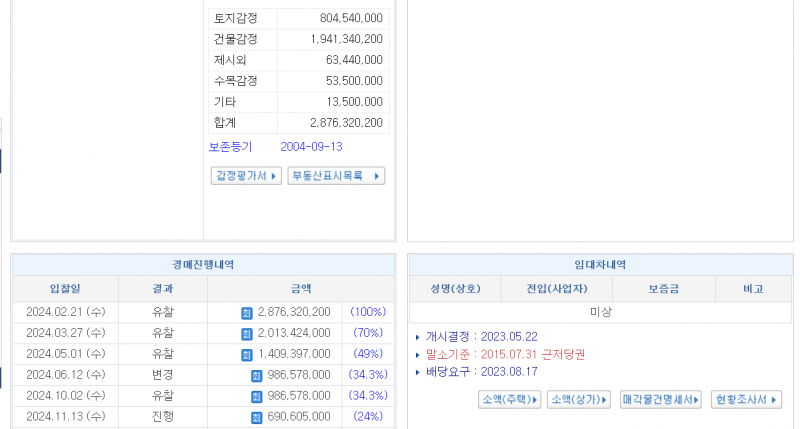Open the 감정평가서 appraisal report

coord(246,176)
